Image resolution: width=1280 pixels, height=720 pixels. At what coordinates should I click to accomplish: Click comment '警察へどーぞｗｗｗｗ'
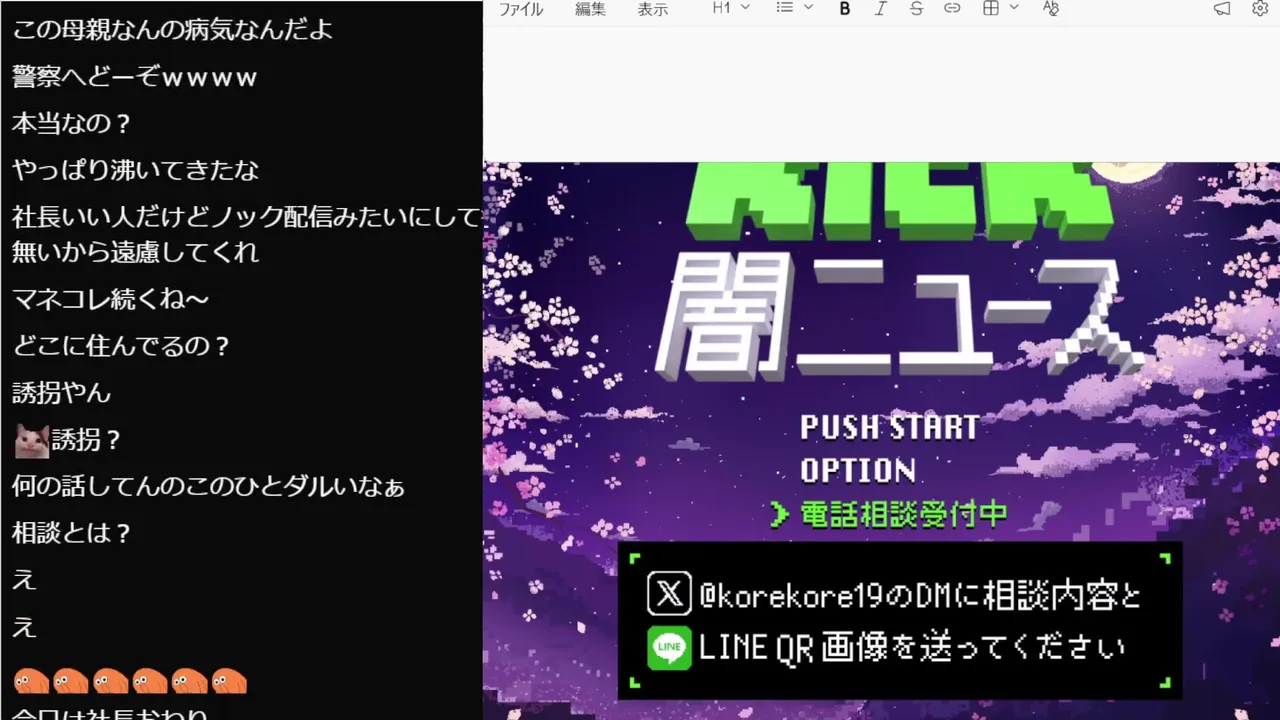135,77
